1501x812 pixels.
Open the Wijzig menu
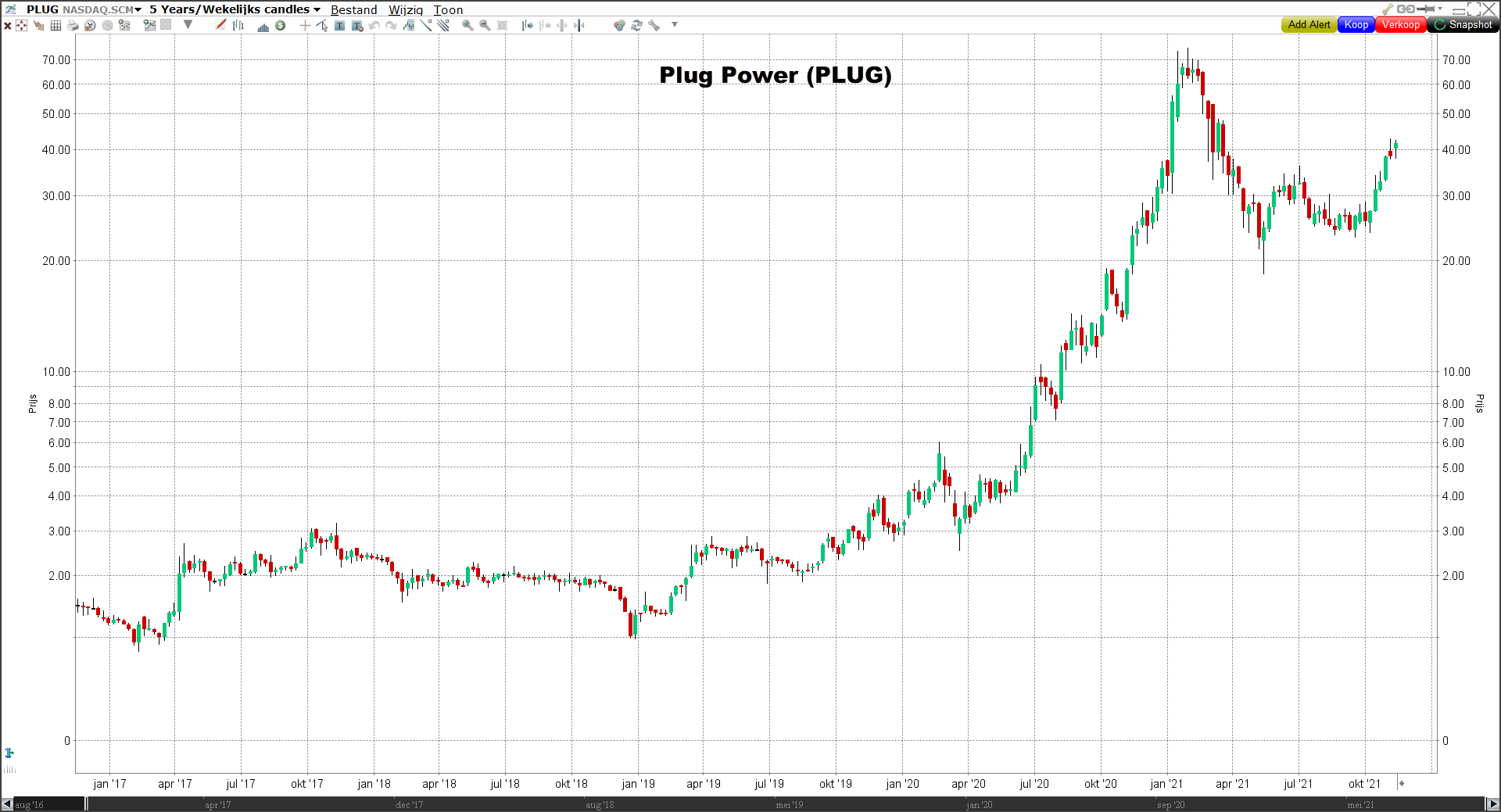406,9
